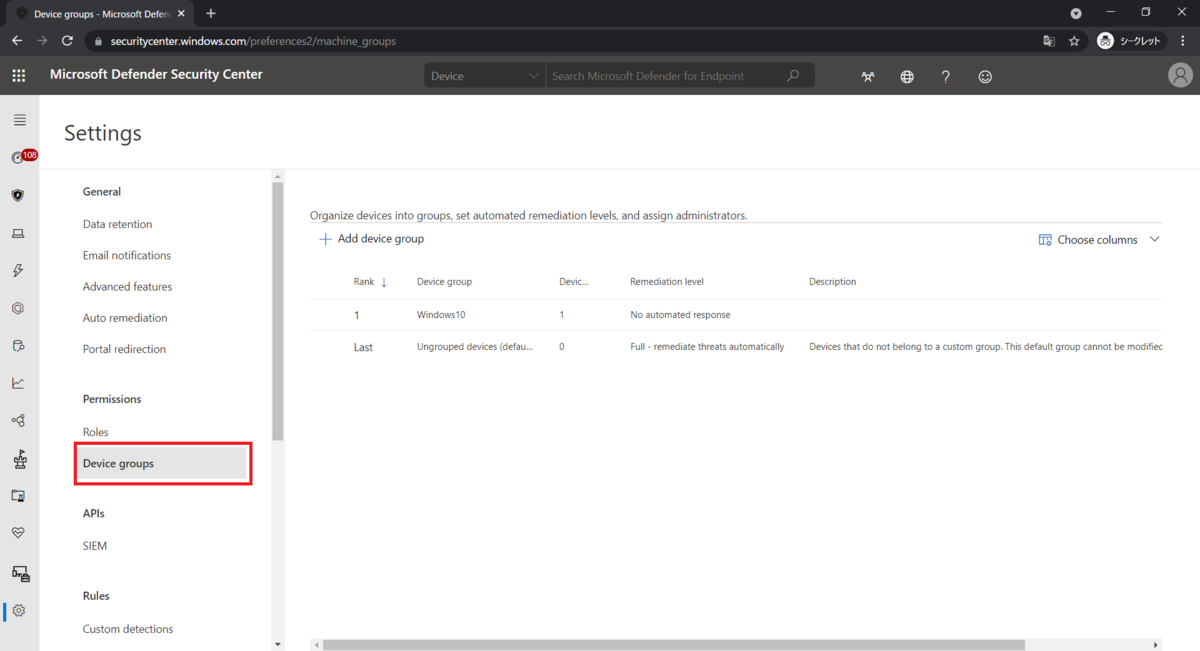Open the Settings gear icon in sidebar

pyautogui.click(x=19, y=611)
